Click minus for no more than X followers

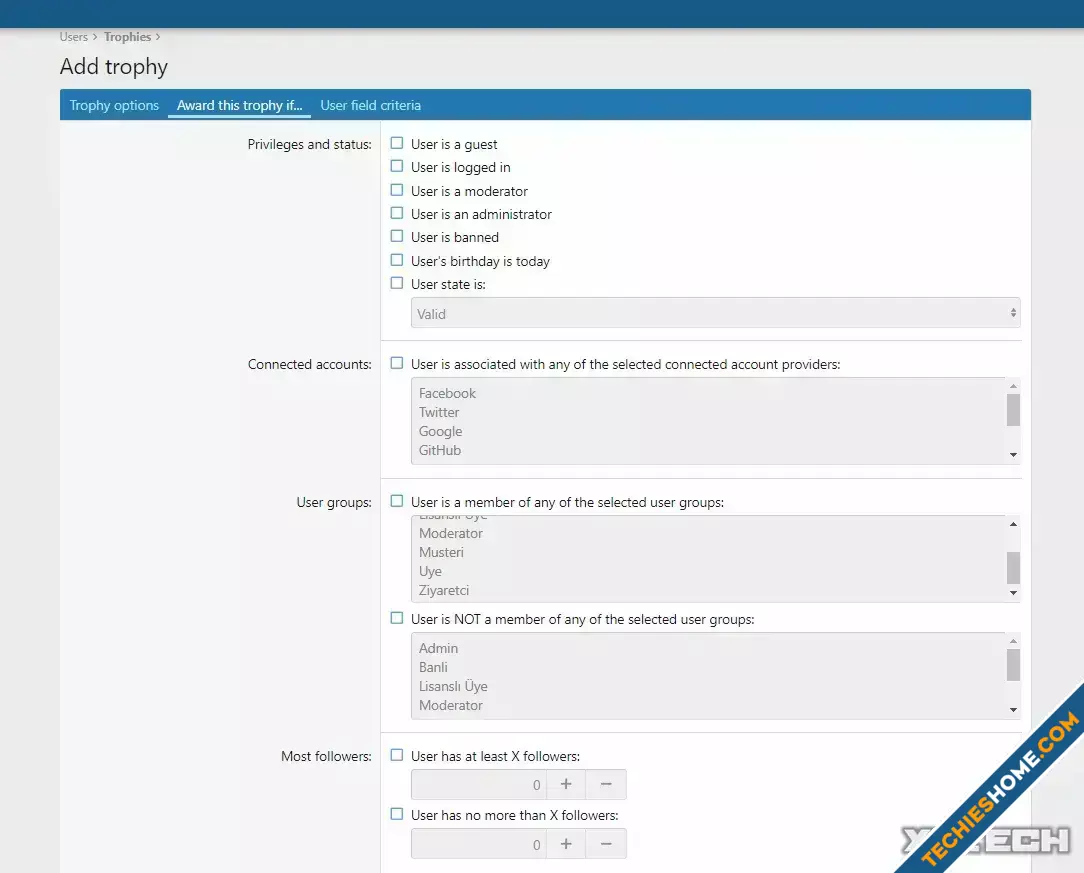tap(606, 844)
